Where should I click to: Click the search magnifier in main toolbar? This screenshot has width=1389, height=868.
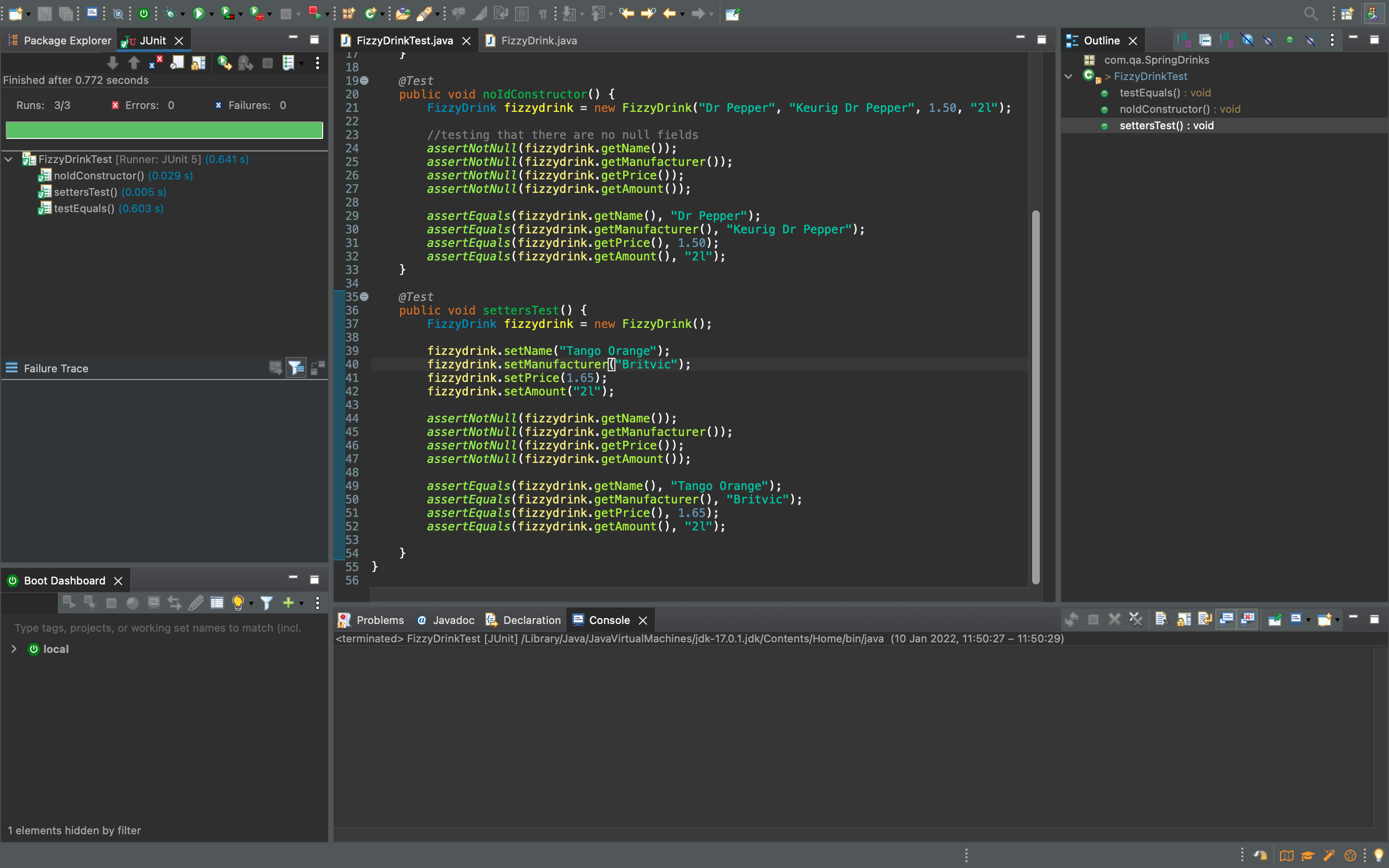(1310, 14)
